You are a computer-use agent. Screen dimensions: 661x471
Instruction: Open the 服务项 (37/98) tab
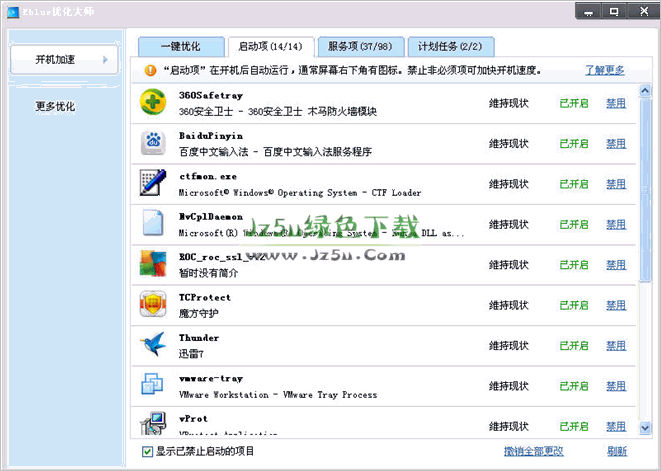click(361, 46)
